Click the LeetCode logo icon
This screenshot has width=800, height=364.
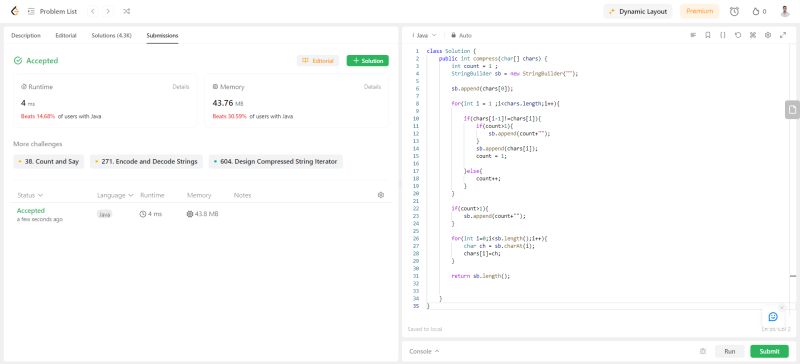15,11
